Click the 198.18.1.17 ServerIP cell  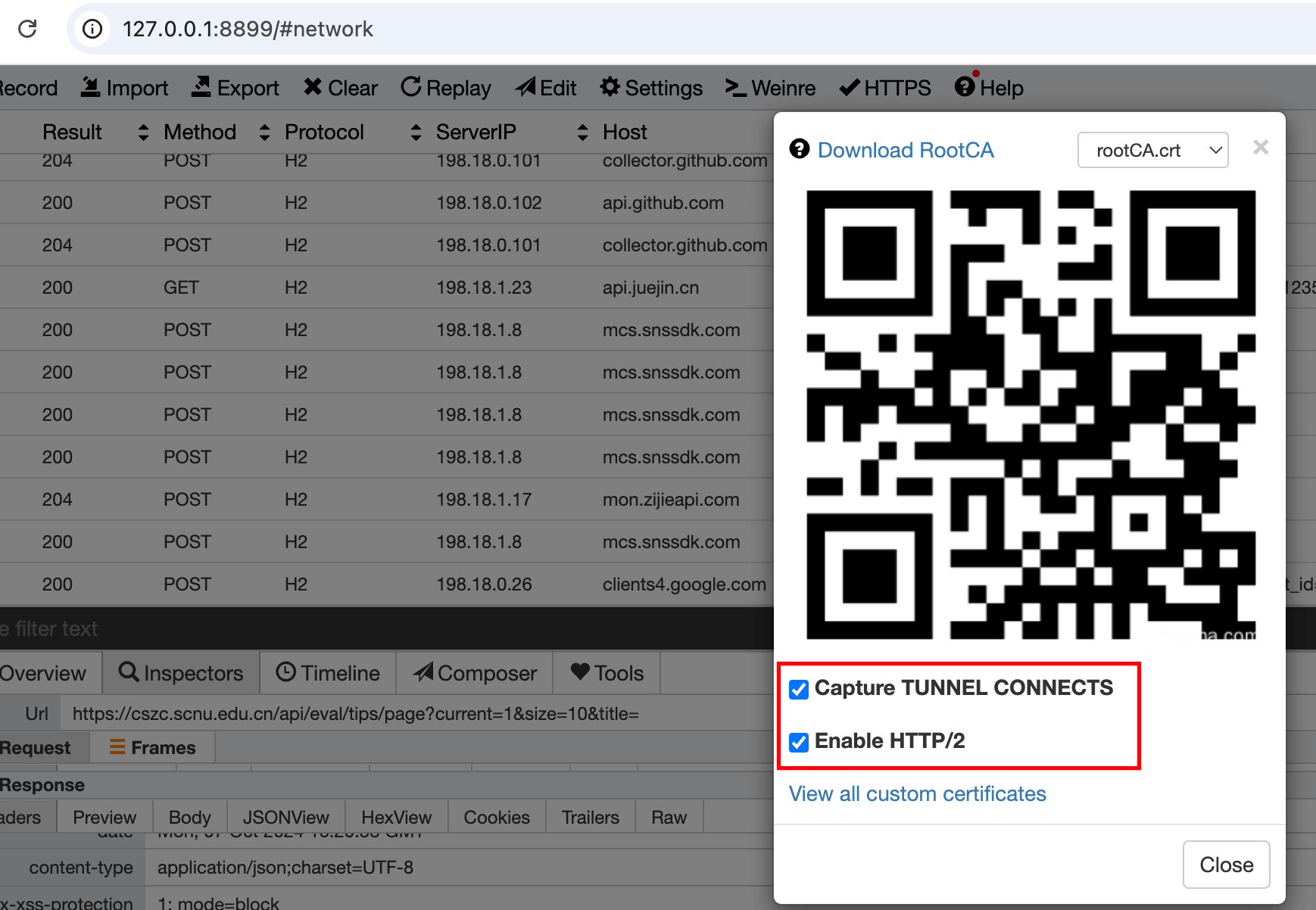coord(484,500)
